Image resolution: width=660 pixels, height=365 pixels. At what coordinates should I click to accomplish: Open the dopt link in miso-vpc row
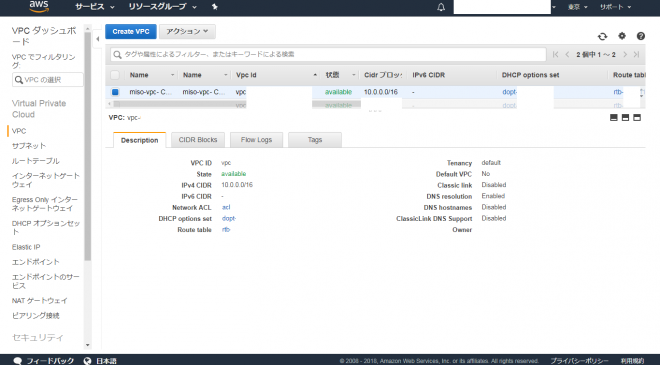click(x=509, y=92)
